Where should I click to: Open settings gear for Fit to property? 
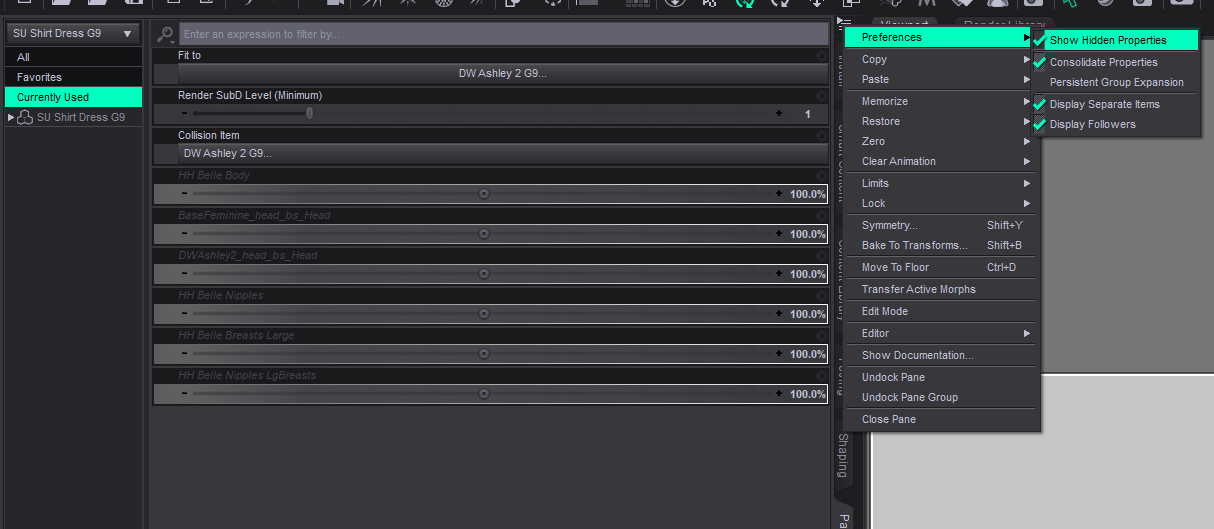coord(822,56)
